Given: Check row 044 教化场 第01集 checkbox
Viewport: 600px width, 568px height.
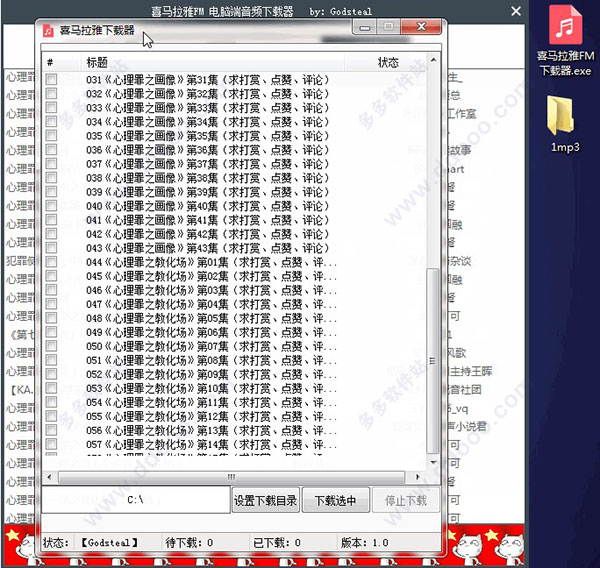Looking at the screenshot, I should tap(51, 262).
